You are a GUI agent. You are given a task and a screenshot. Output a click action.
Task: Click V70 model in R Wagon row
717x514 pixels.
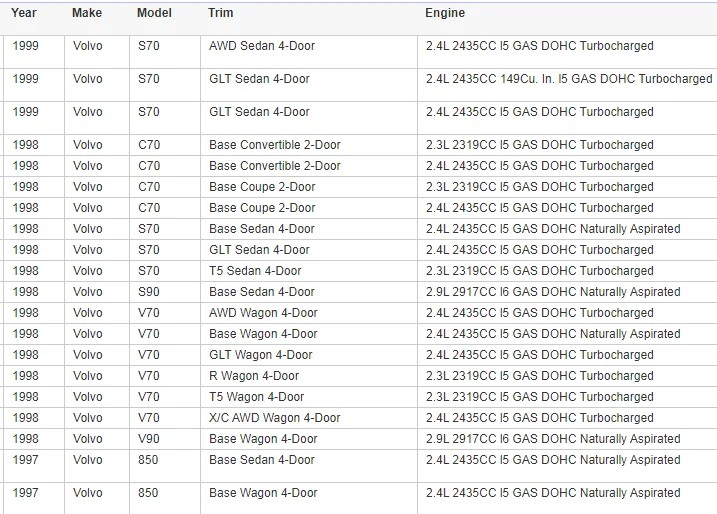149,376
